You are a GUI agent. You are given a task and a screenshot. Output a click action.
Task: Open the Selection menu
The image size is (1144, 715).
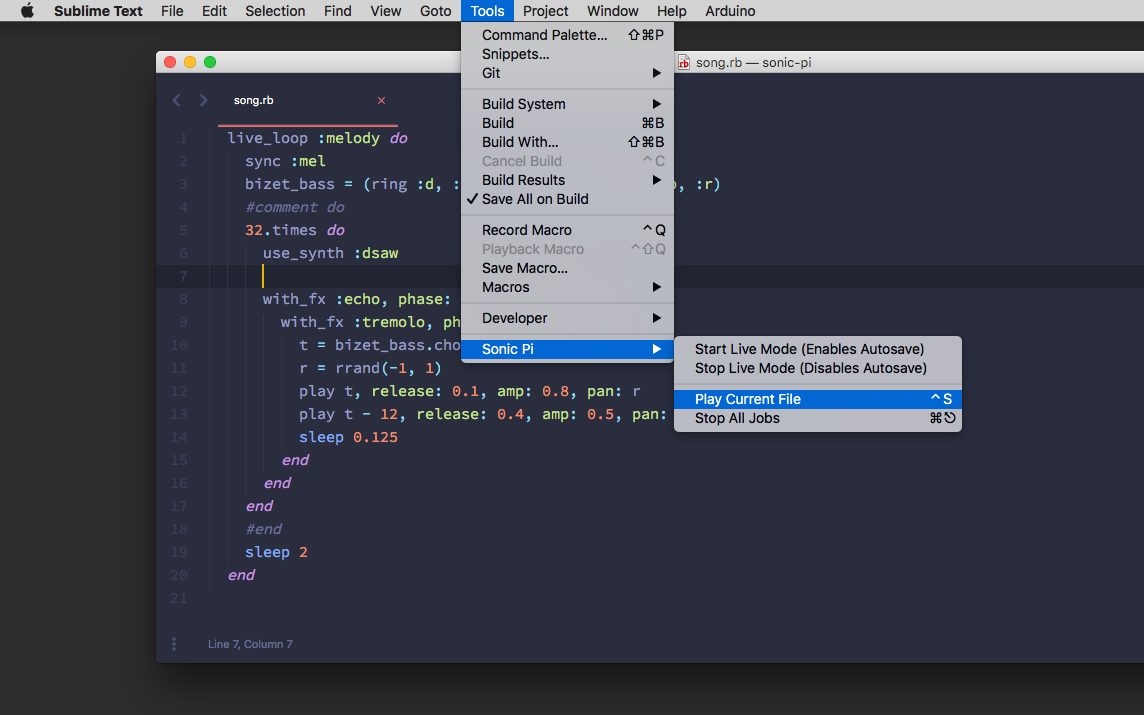pos(275,11)
